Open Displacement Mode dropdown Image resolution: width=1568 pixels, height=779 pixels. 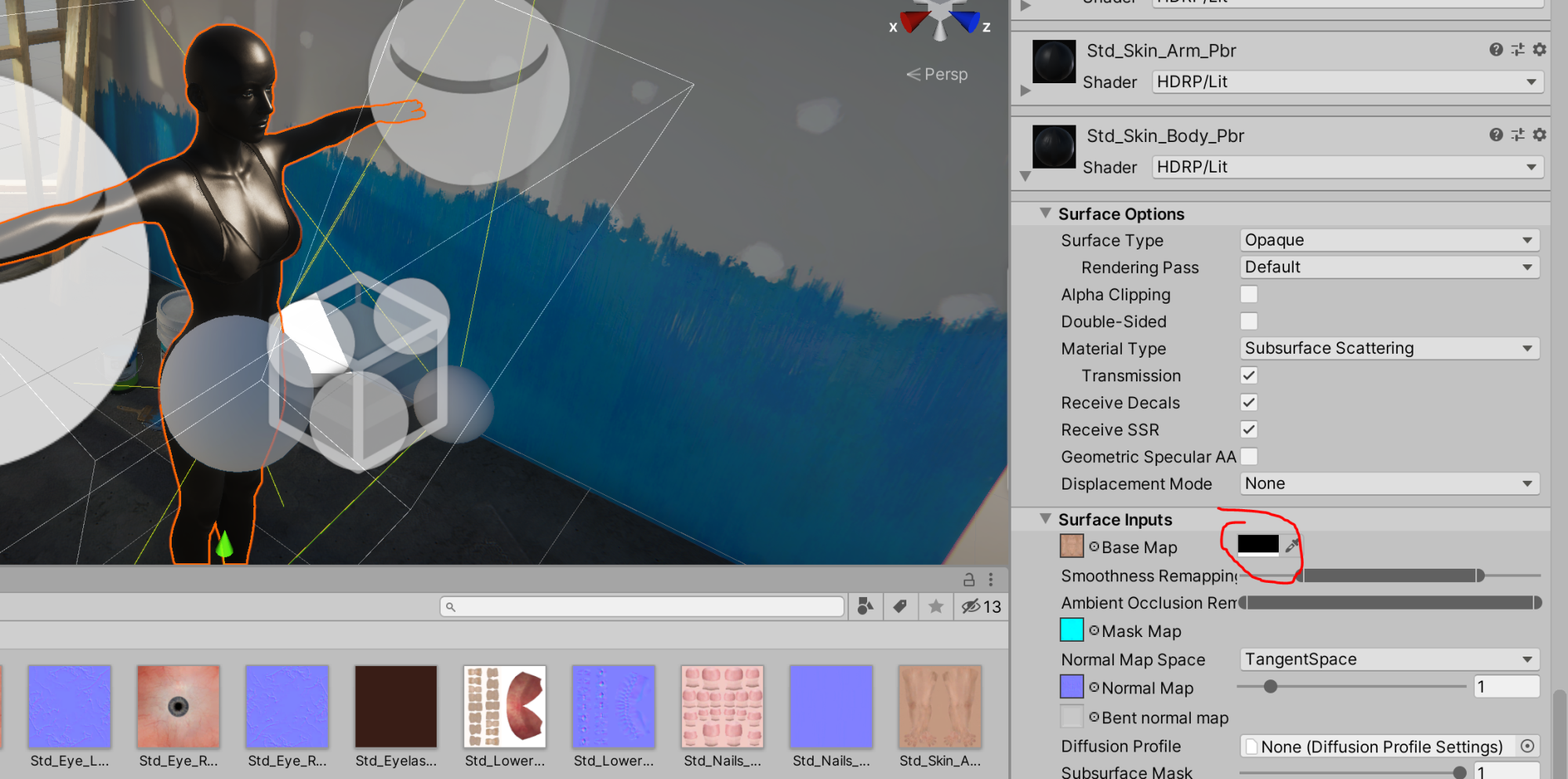pyautogui.click(x=1389, y=483)
